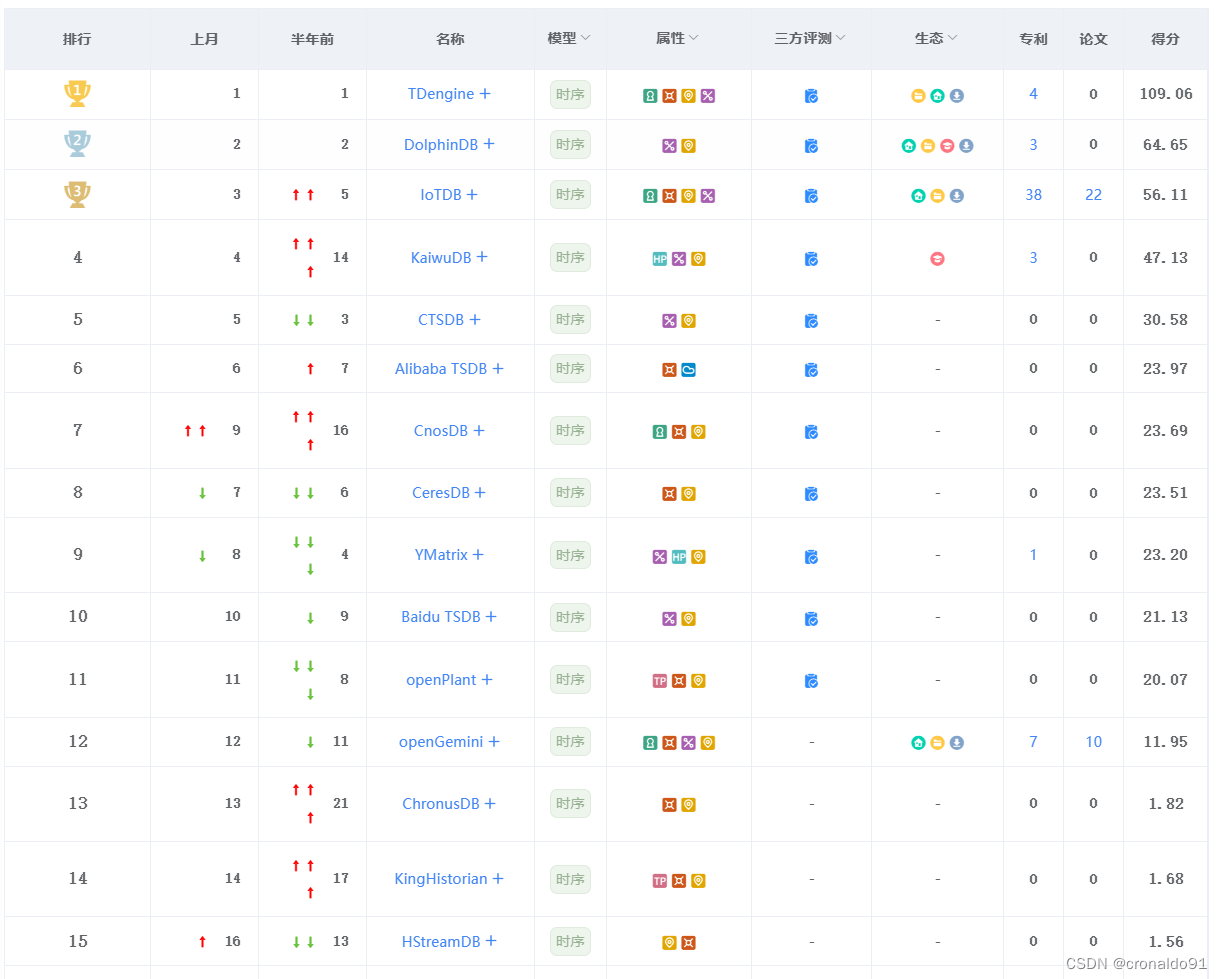Open the YMatrix database link
1222x979 pixels.
pyautogui.click(x=441, y=555)
